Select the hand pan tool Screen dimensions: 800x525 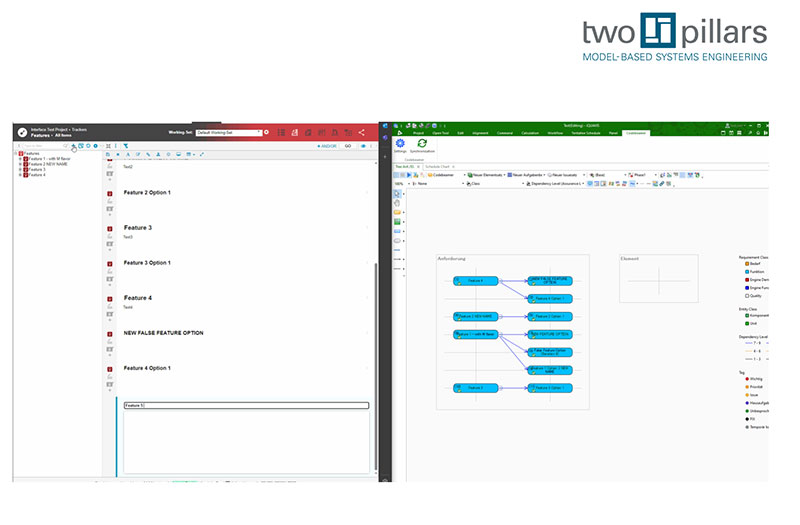point(397,203)
